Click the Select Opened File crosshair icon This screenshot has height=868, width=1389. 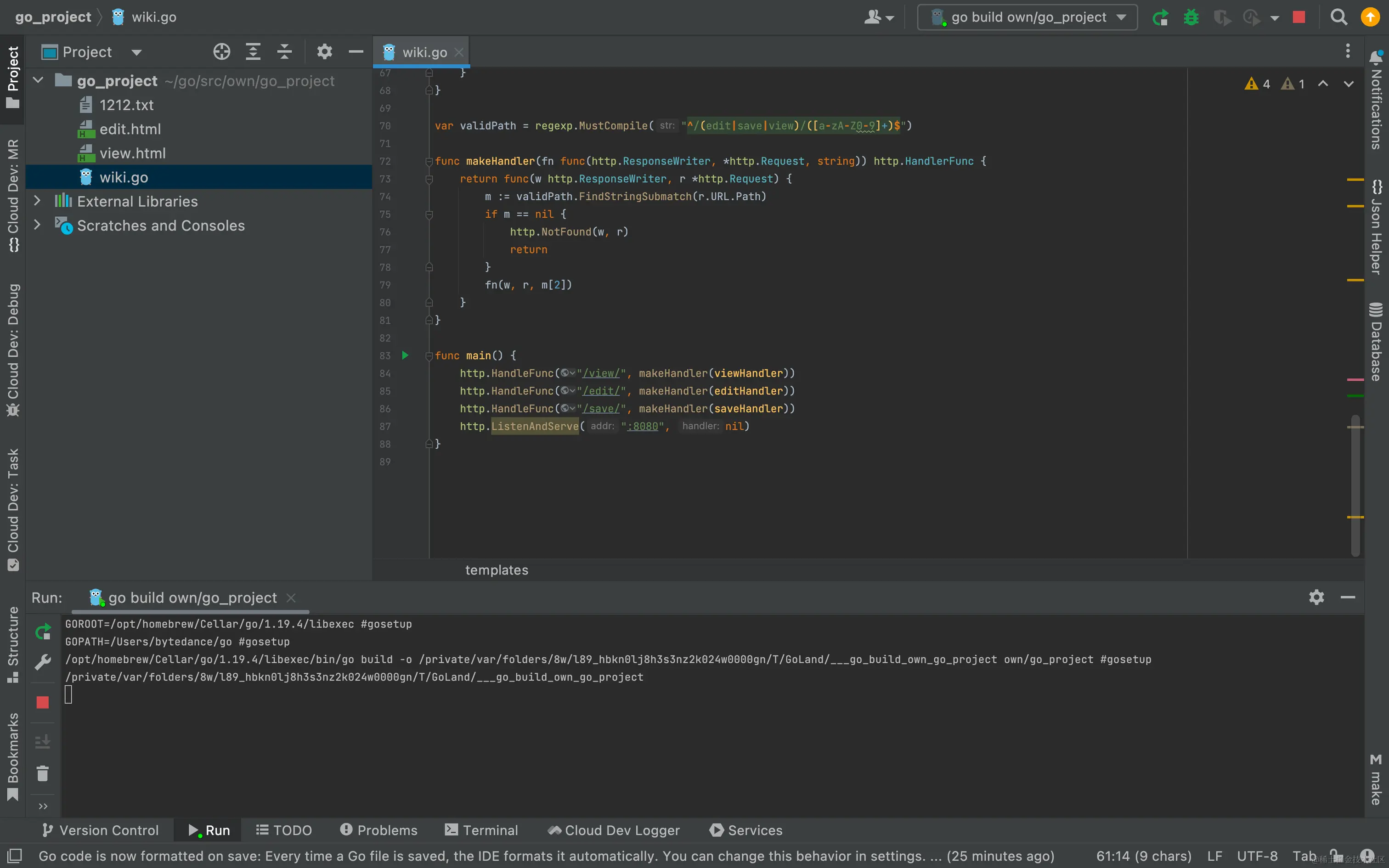tap(221, 51)
